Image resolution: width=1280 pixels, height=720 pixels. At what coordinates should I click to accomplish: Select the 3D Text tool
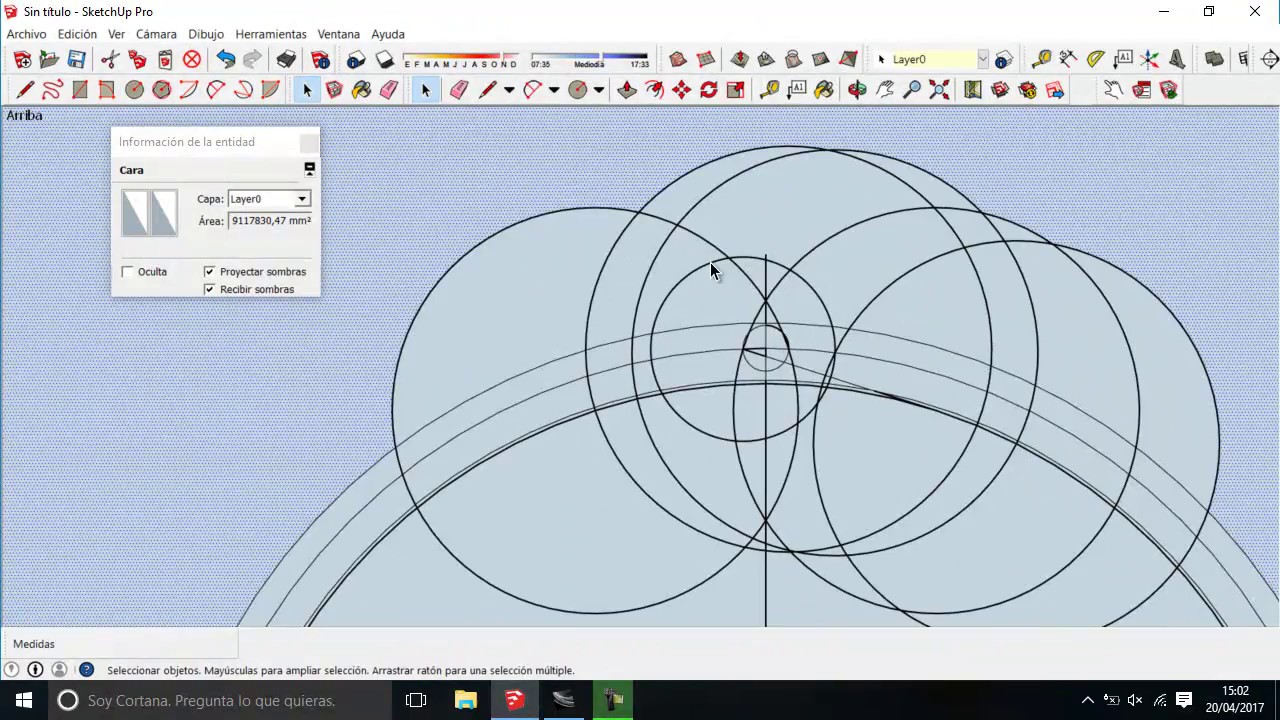click(1177, 60)
